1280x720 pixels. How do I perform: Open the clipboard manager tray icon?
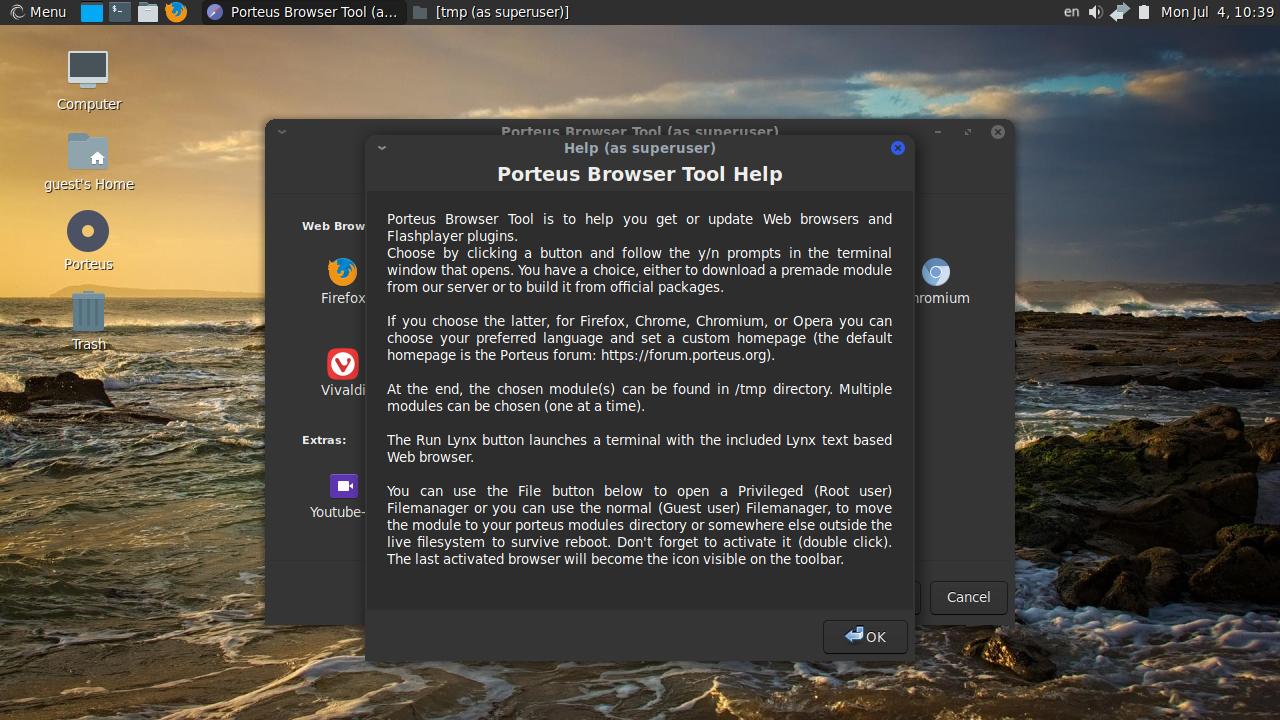(1144, 12)
